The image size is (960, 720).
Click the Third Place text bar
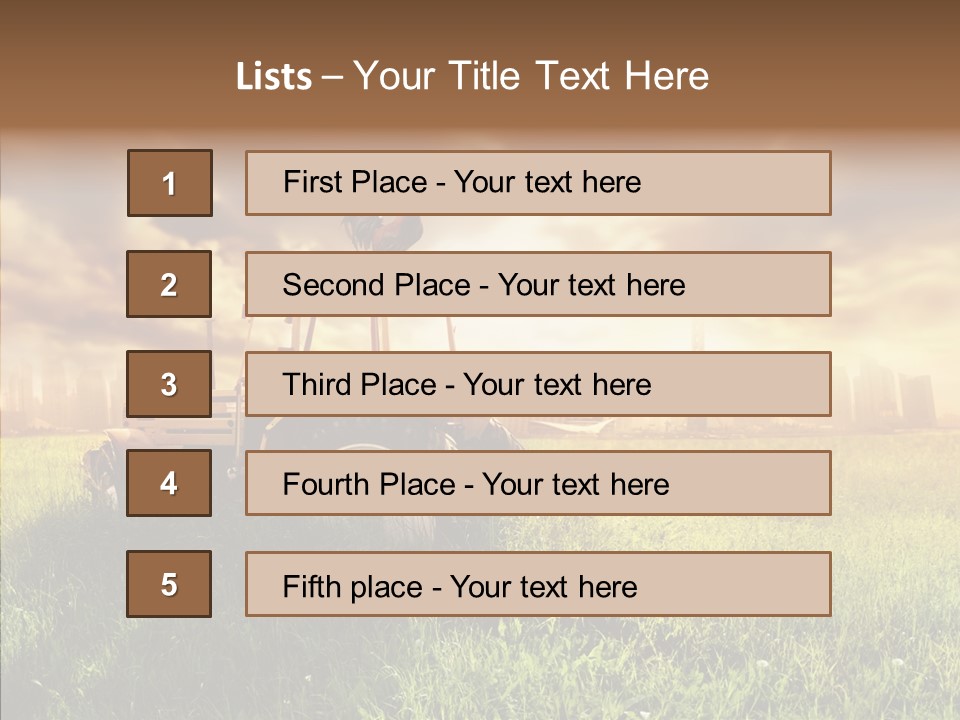[x=538, y=384]
